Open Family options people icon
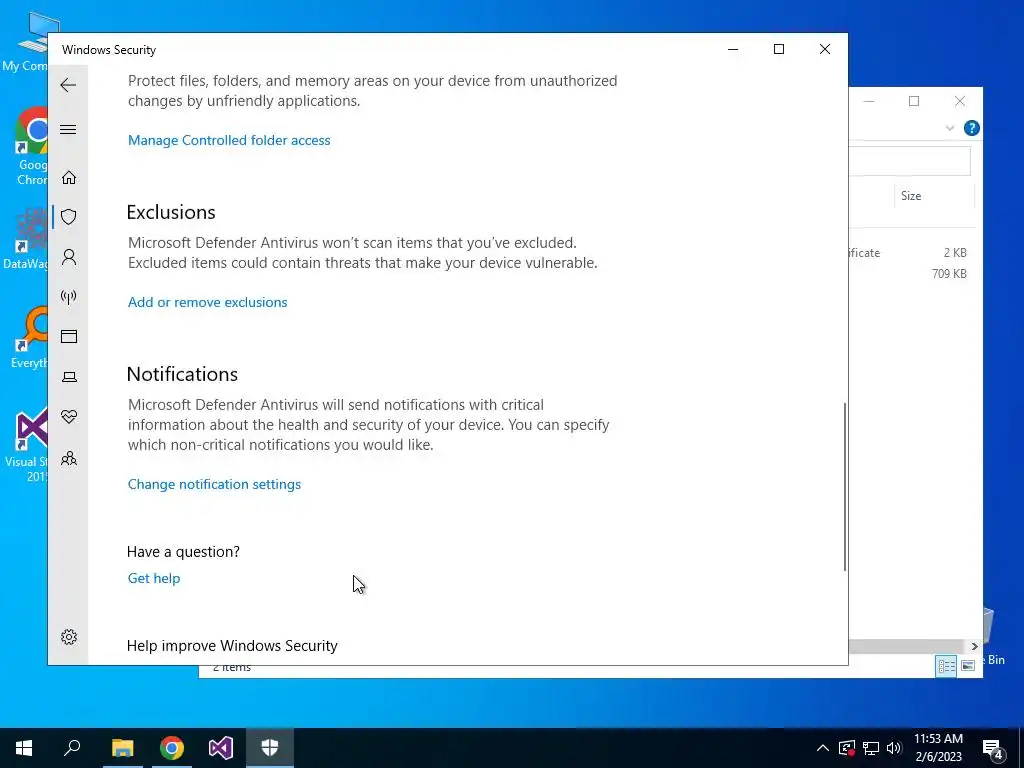1024x768 pixels. 69,458
